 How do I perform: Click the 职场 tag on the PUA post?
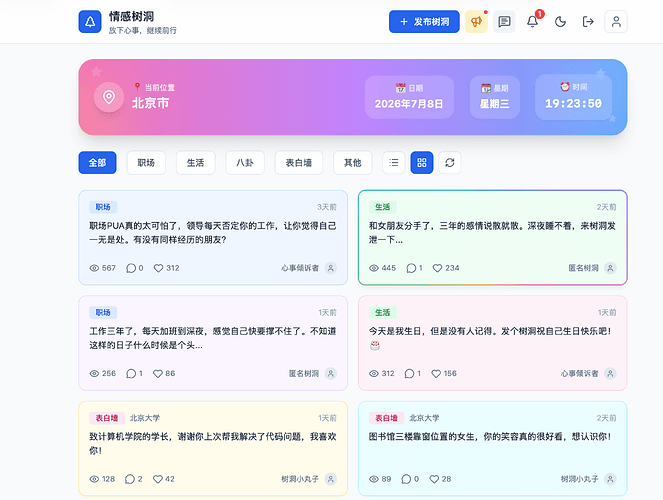(103, 207)
